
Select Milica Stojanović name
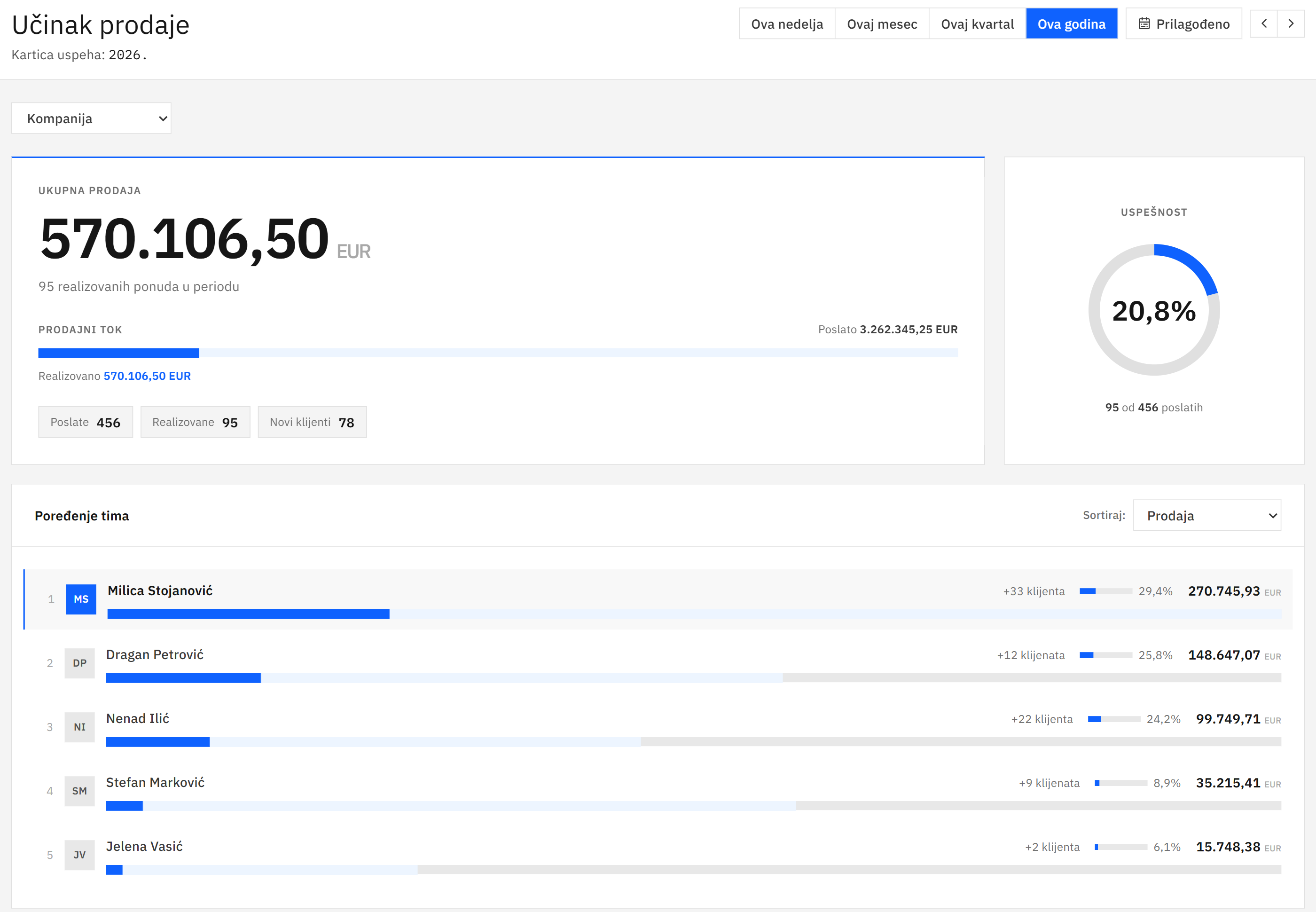pos(160,590)
